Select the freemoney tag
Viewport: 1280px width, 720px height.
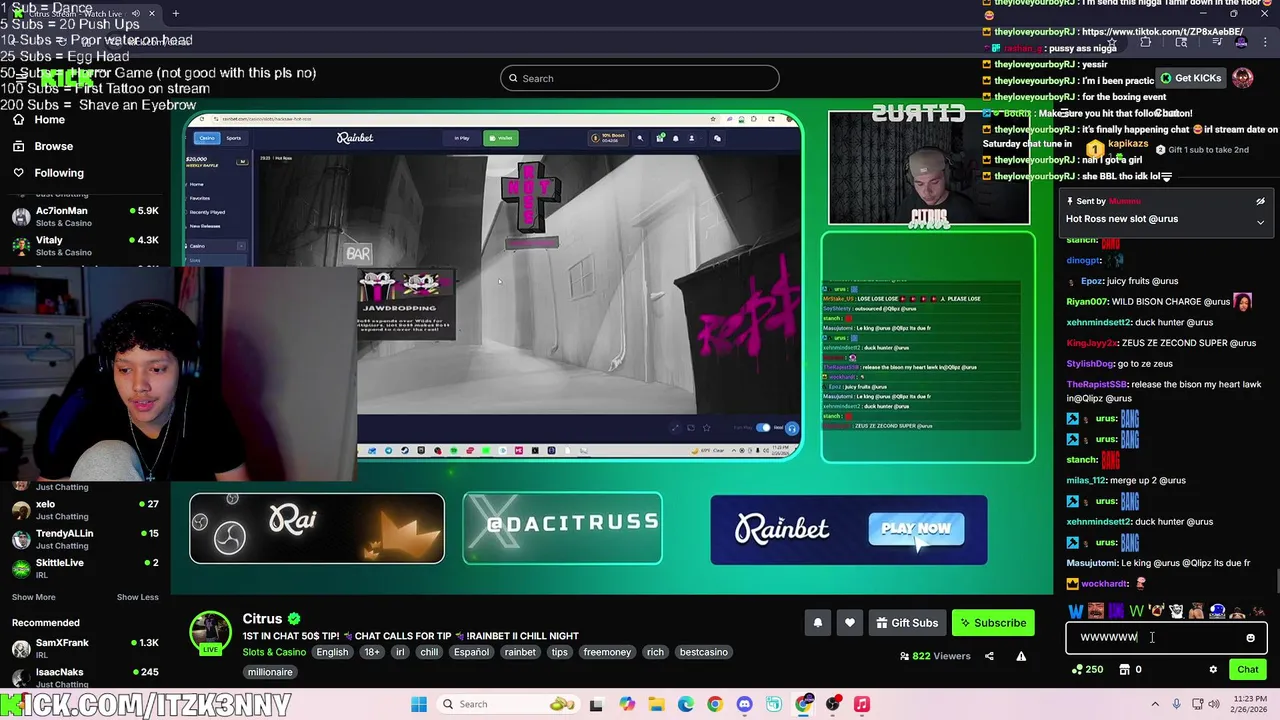pyautogui.click(x=607, y=652)
